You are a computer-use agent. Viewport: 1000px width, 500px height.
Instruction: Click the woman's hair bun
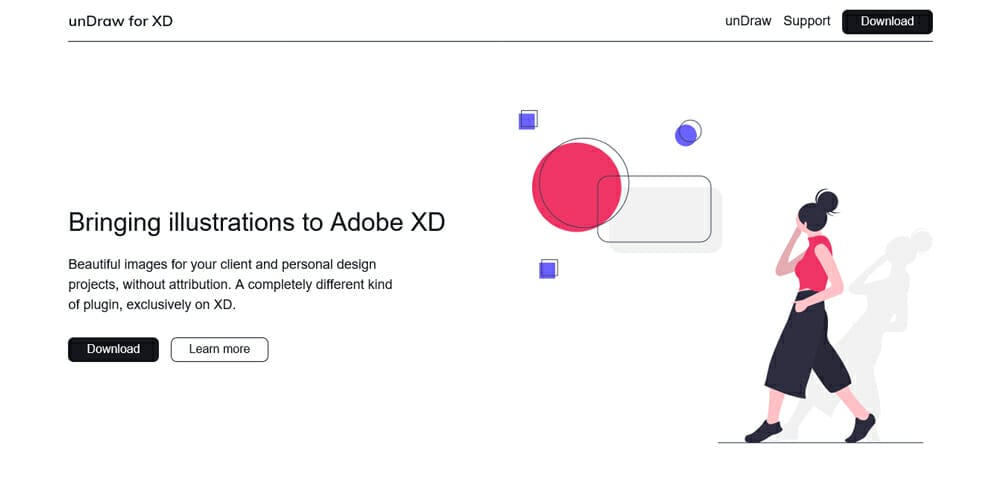pyautogui.click(x=826, y=198)
